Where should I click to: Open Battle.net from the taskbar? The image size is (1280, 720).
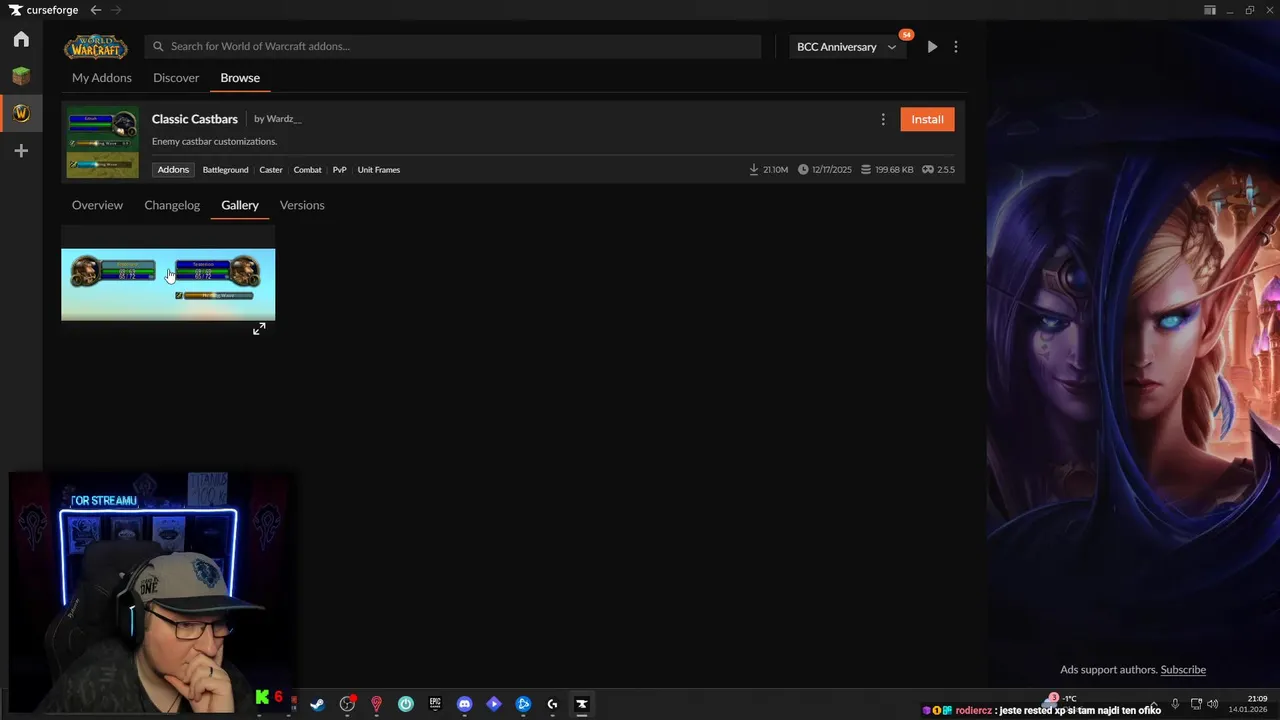tap(523, 704)
